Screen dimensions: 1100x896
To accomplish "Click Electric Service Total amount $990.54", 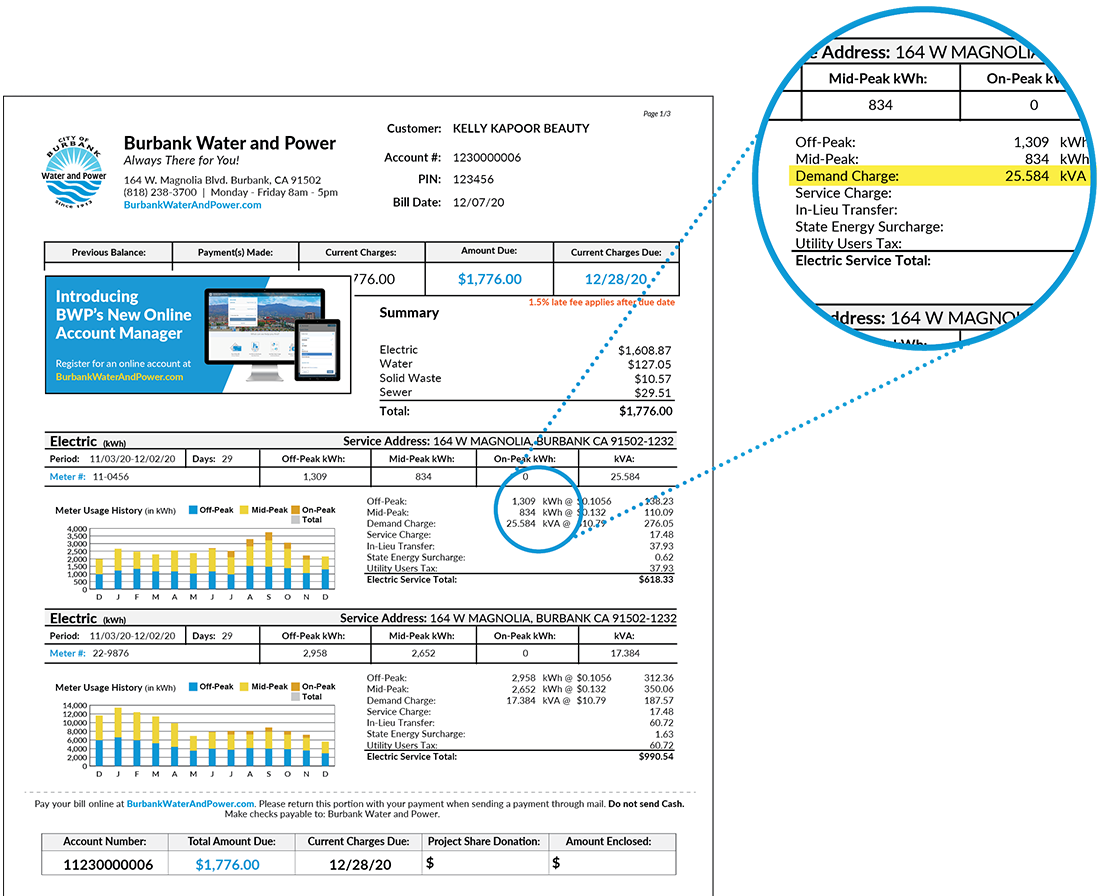I will click(656, 756).
